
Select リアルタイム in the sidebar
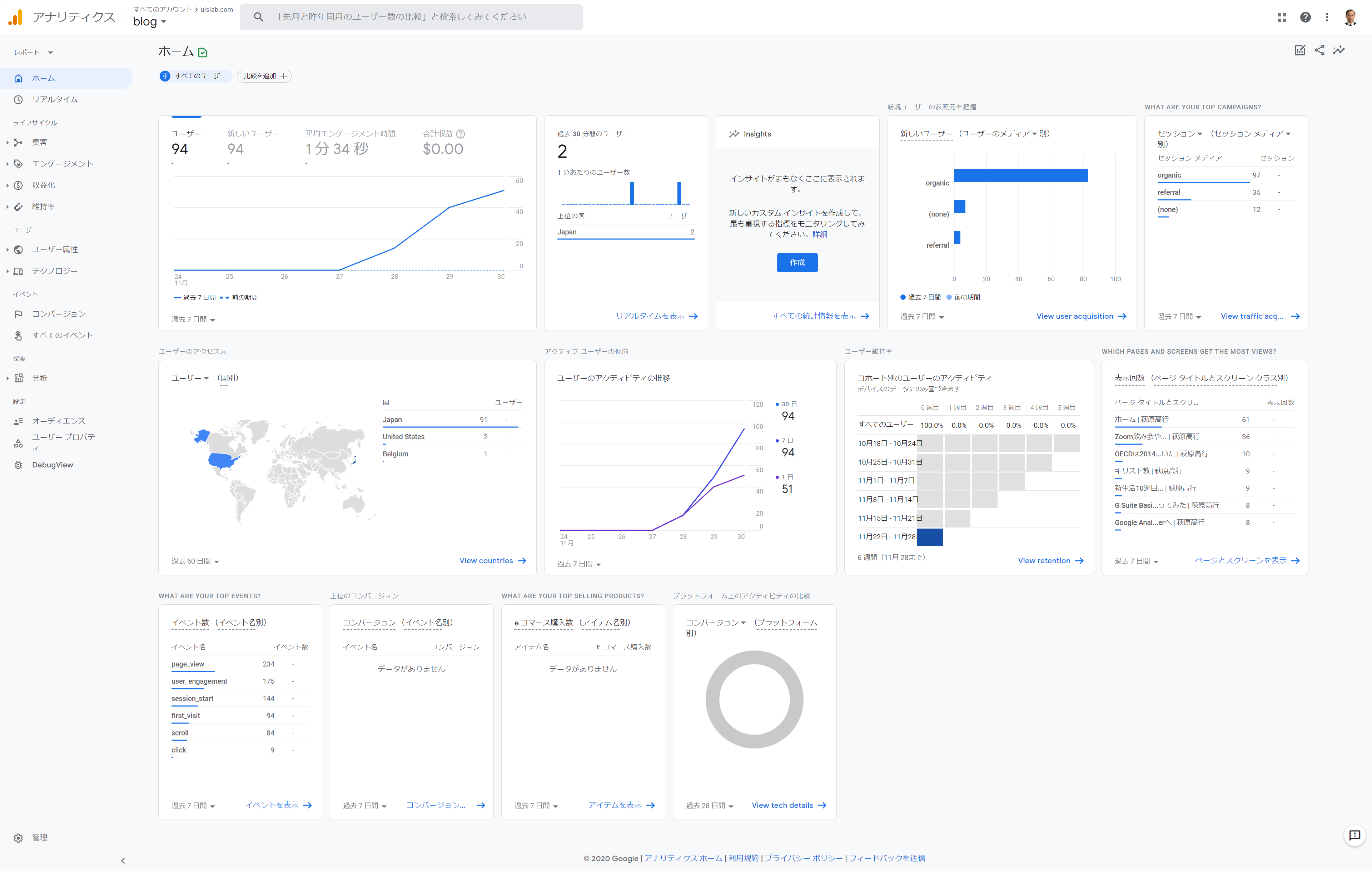pos(66,99)
